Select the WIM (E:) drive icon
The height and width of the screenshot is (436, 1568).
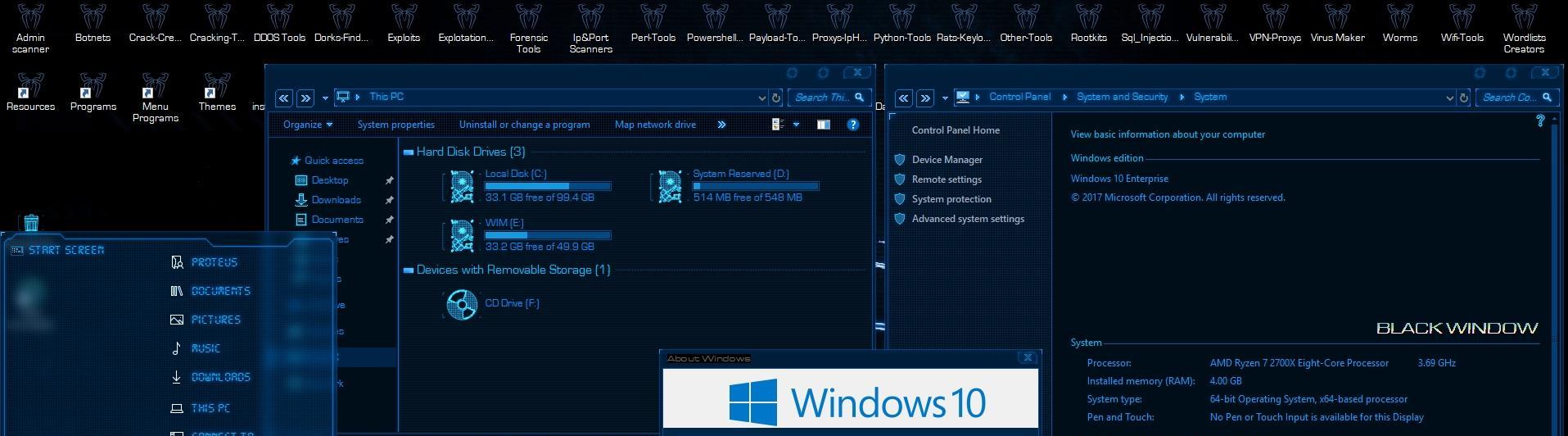(x=462, y=235)
